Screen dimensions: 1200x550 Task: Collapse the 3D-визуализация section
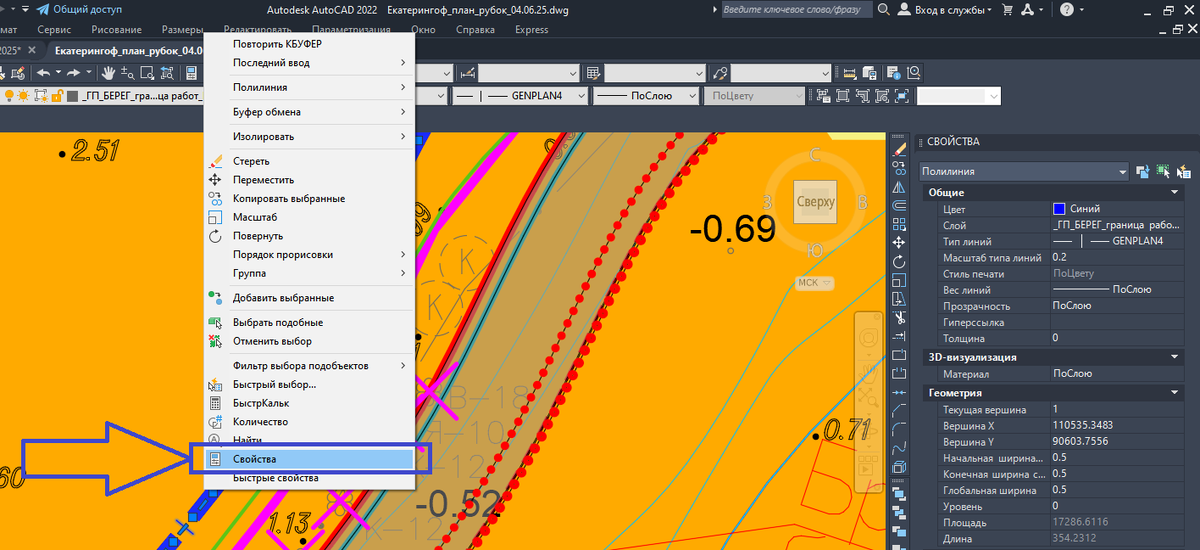[1174, 357]
